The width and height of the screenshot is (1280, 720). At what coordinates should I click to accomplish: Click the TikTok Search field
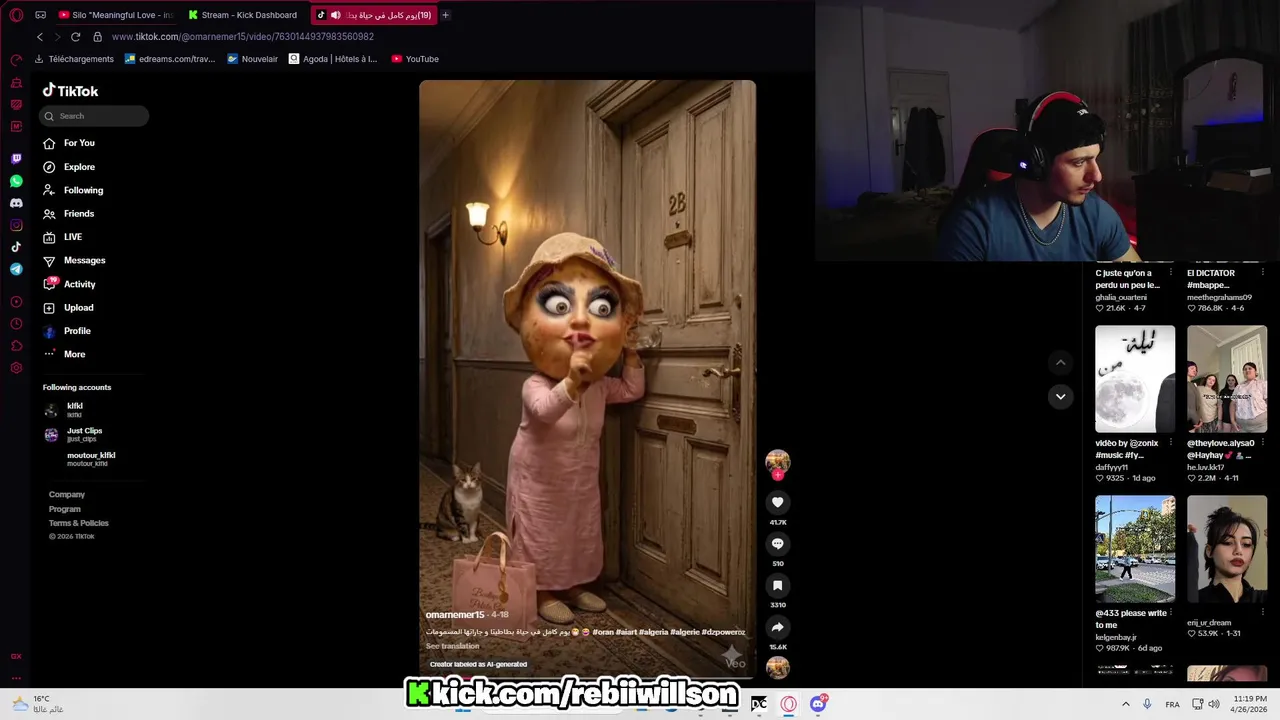coord(94,116)
